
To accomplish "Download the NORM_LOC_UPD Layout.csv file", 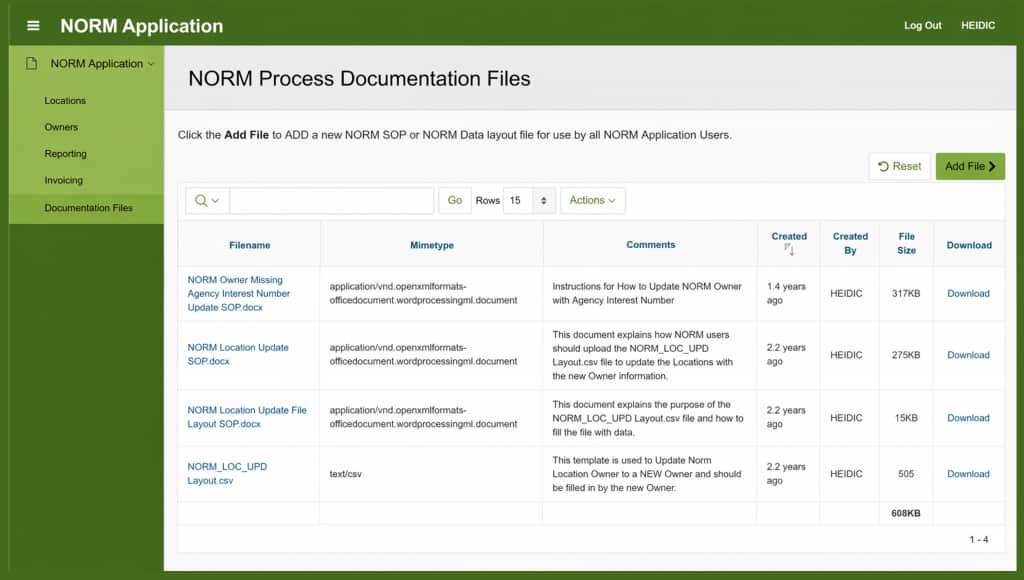I will point(968,474).
